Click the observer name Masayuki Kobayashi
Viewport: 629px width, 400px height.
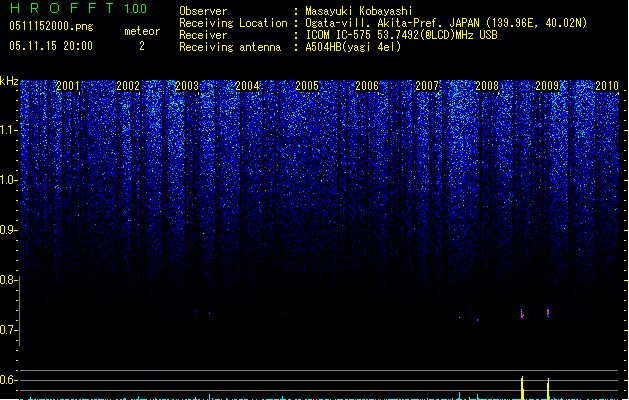(x=359, y=11)
